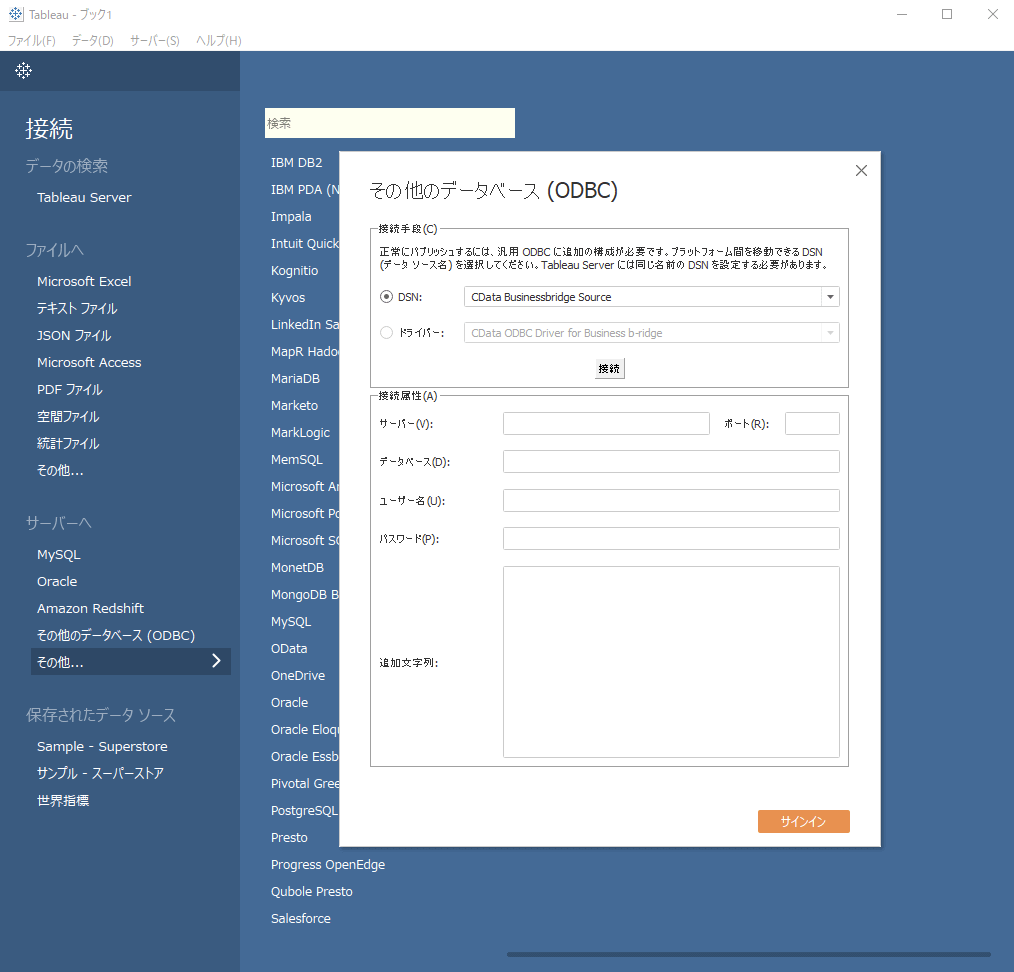
Task: Select Marketo in connector list
Action: click(294, 405)
